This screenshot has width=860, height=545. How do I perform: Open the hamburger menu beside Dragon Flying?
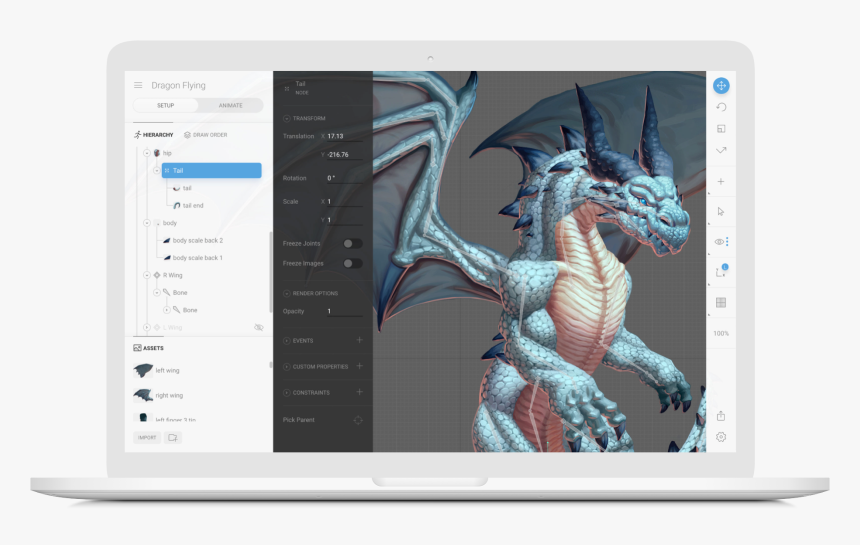click(138, 85)
